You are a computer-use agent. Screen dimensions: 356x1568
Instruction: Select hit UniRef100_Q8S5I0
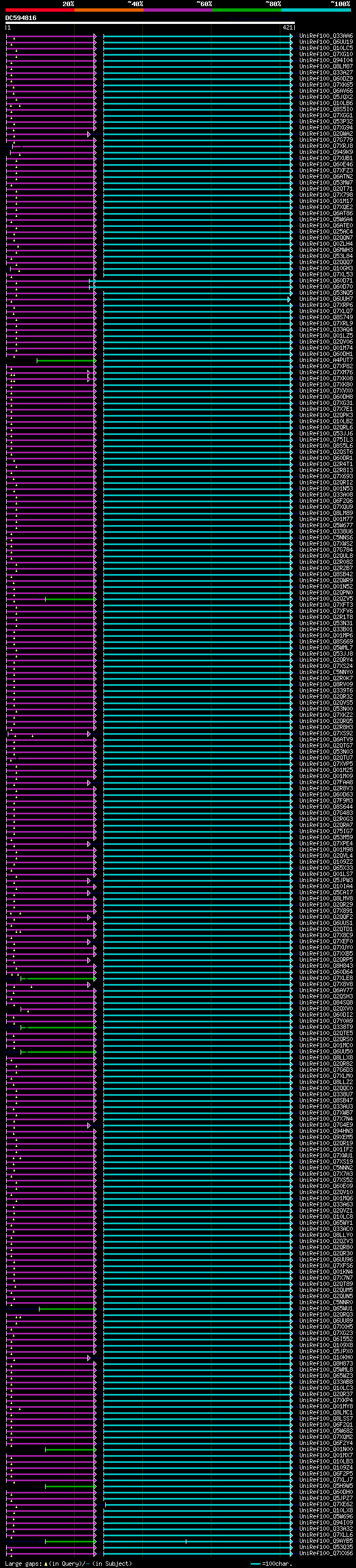point(326,109)
